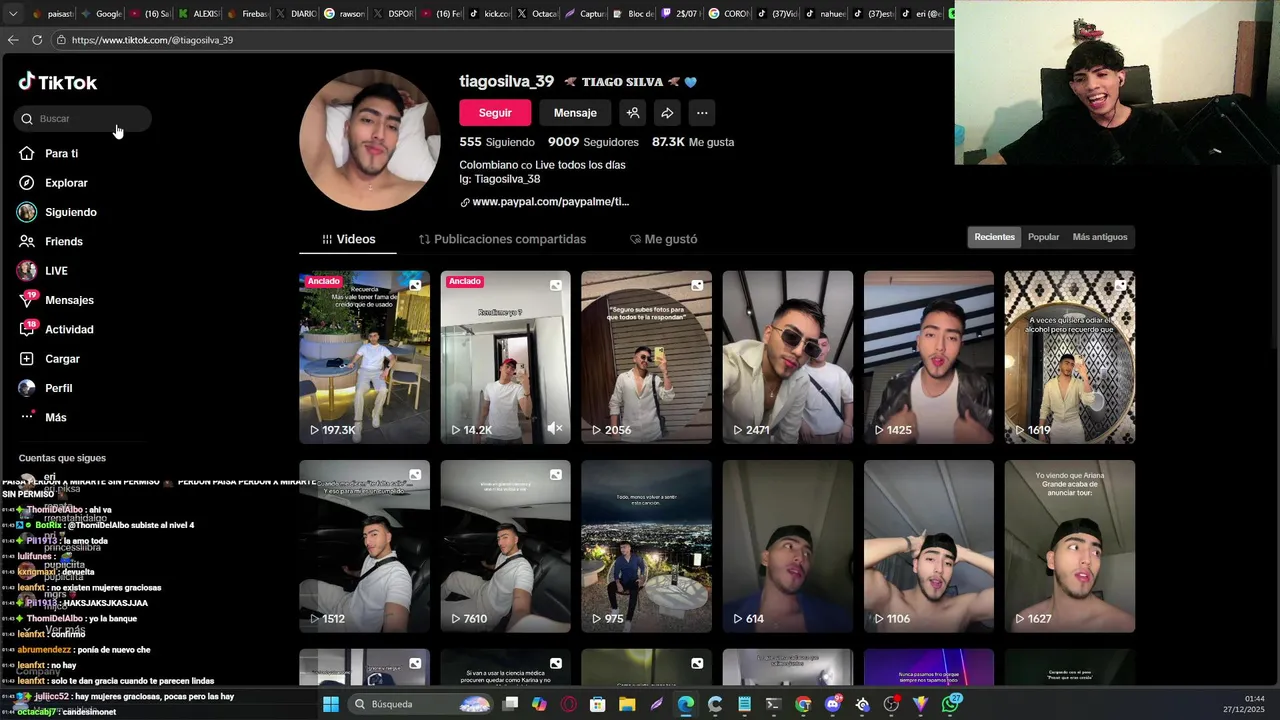Open the video with 2471 views
The height and width of the screenshot is (720, 1280).
click(x=787, y=357)
